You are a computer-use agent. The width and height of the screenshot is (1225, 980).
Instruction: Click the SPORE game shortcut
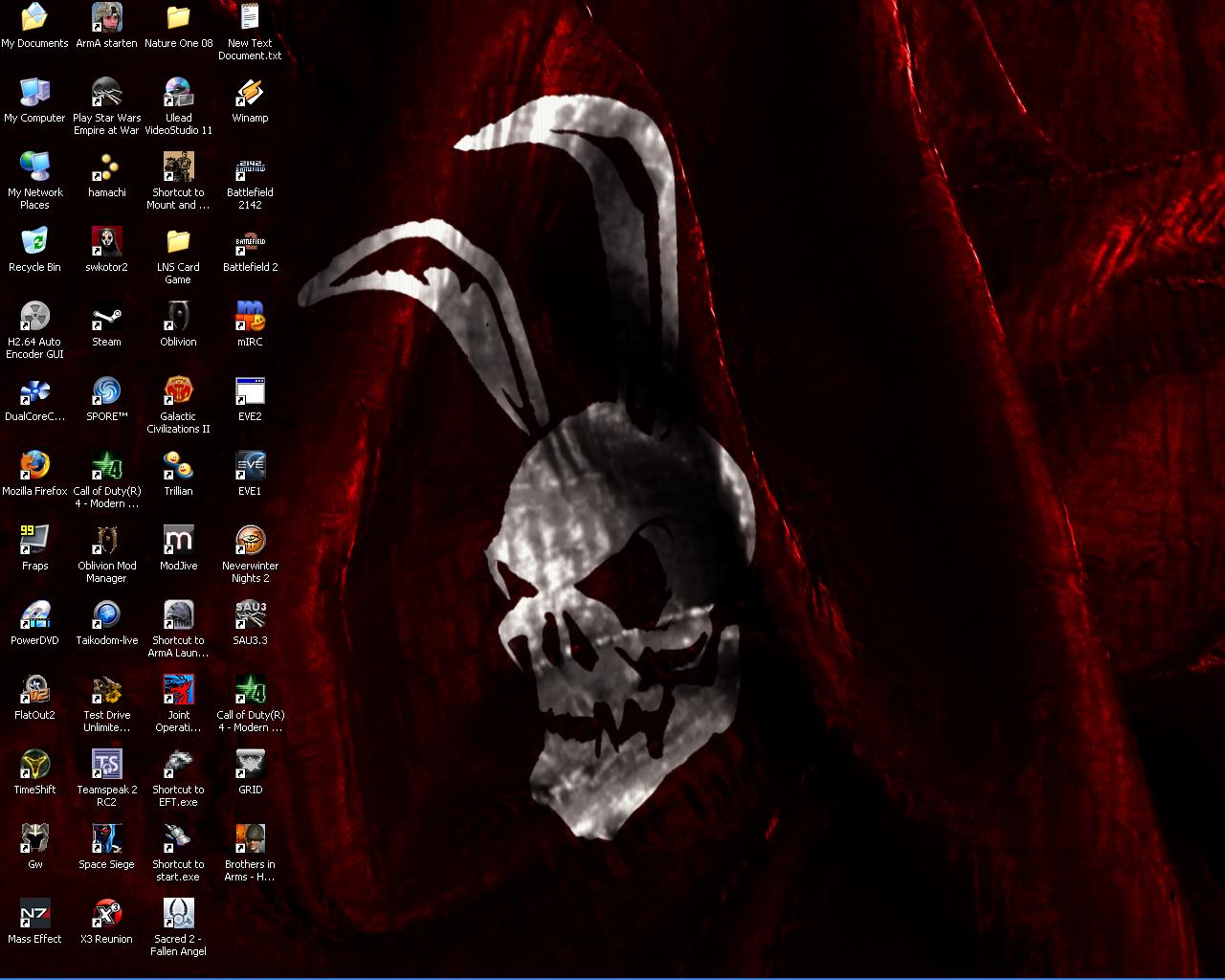[x=106, y=391]
